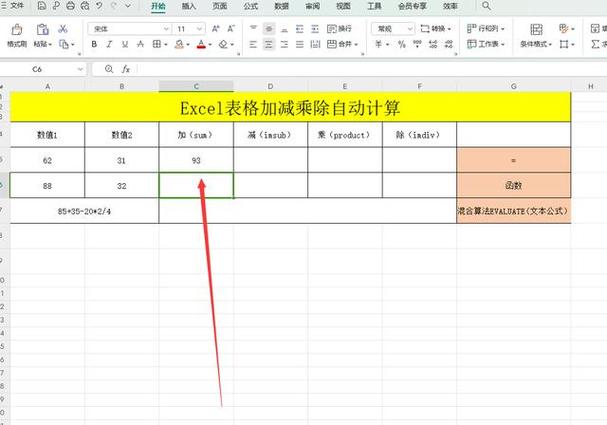The image size is (607, 425).
Task: Click the formula bar input field
Action: (x=372, y=69)
